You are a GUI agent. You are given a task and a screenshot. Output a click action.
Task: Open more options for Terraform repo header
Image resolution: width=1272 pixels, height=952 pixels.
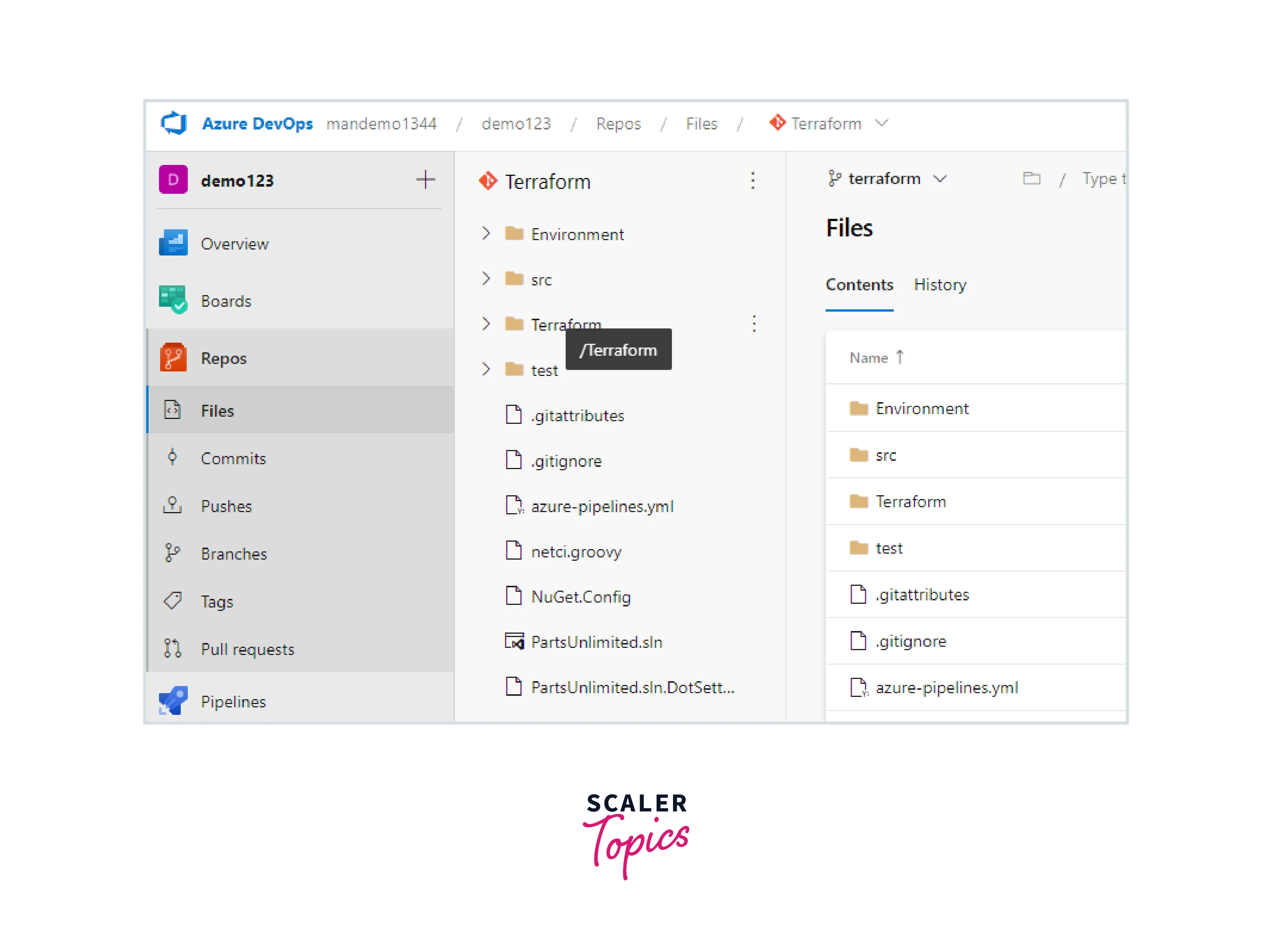(753, 181)
